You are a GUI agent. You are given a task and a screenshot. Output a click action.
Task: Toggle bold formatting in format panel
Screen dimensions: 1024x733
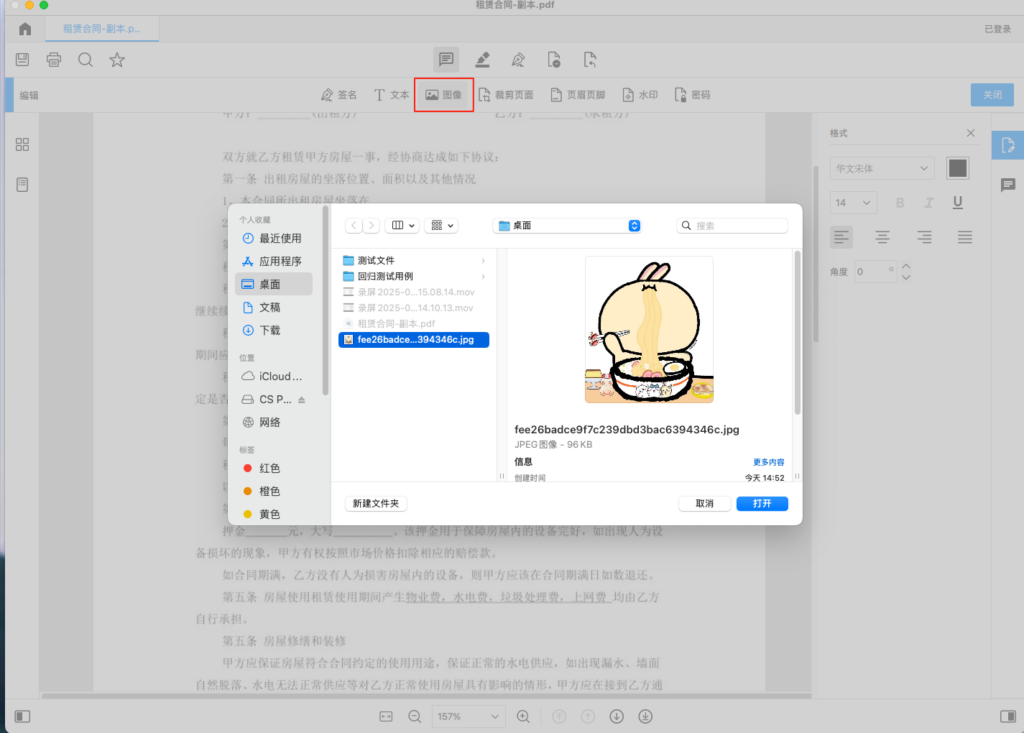(x=900, y=203)
